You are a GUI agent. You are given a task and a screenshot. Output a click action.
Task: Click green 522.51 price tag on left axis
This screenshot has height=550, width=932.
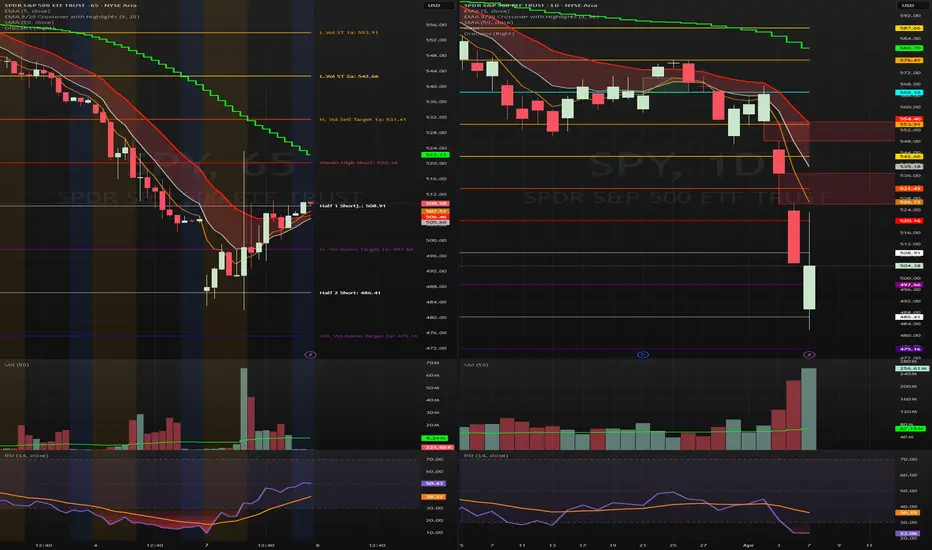click(x=436, y=155)
